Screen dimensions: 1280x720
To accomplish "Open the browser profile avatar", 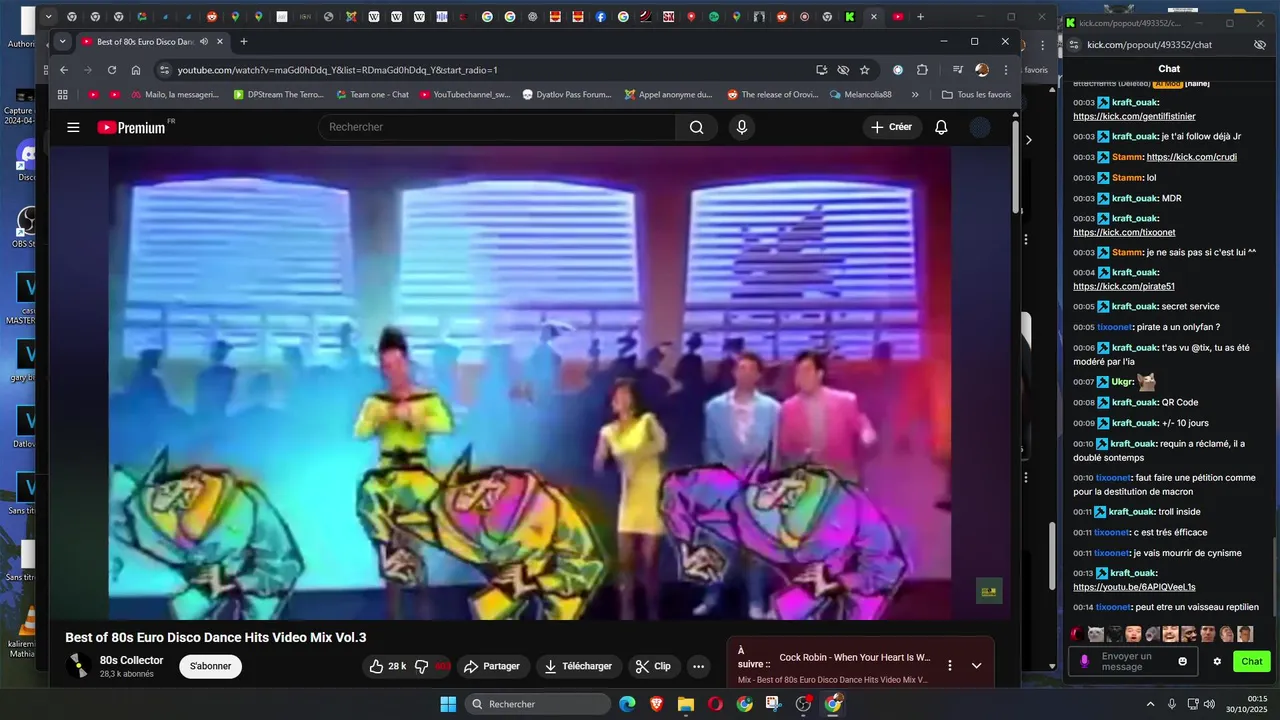I will [x=982, y=70].
